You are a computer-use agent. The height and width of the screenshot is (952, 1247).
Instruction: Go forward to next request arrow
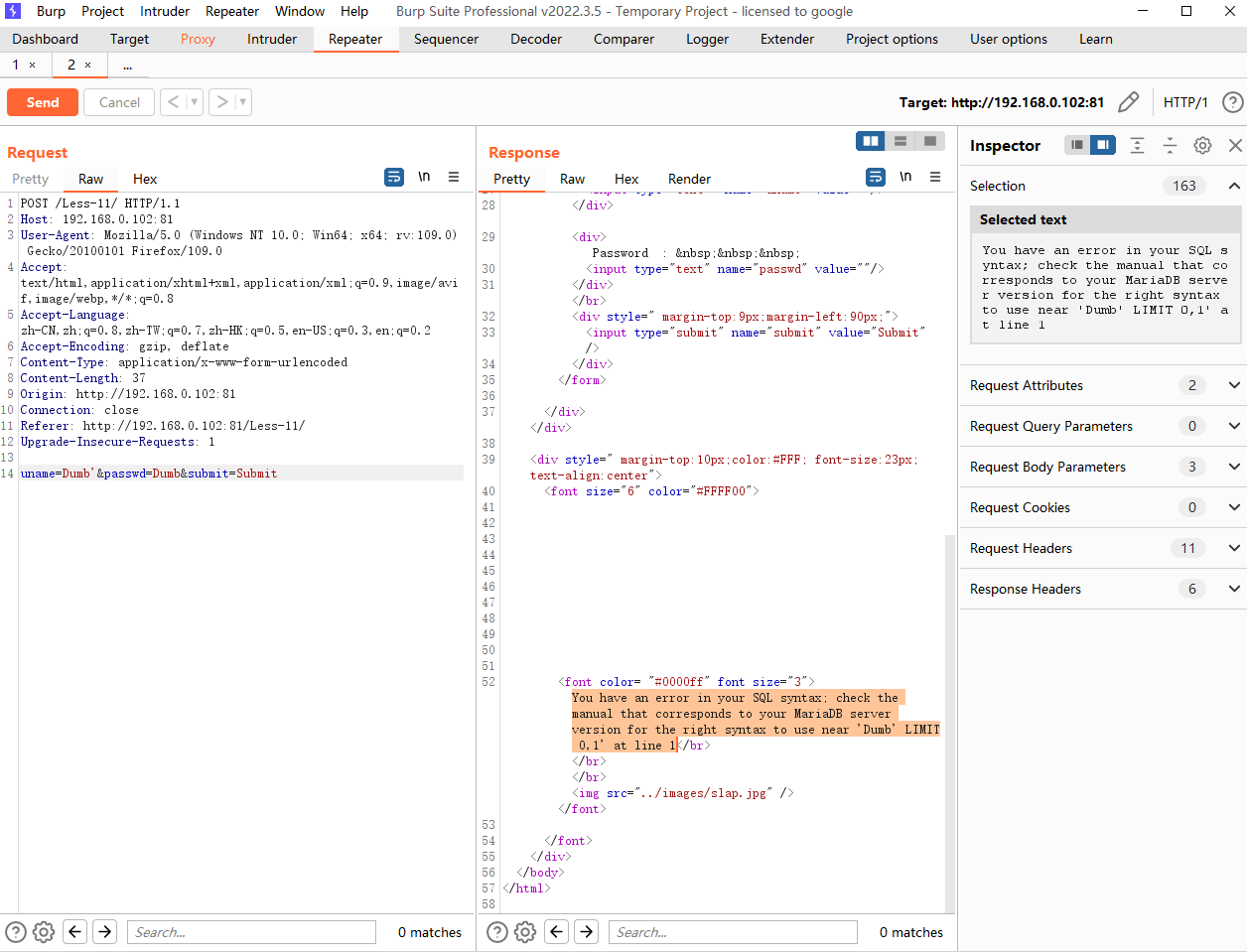(x=222, y=102)
